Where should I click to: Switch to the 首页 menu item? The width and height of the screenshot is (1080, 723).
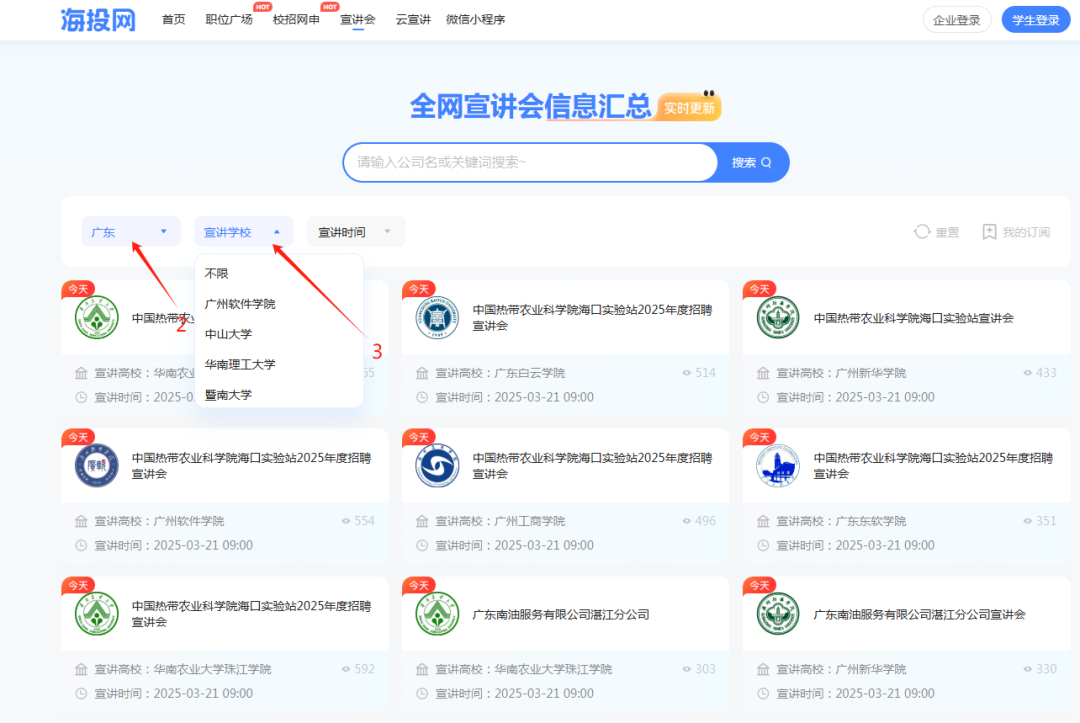pyautogui.click(x=173, y=18)
